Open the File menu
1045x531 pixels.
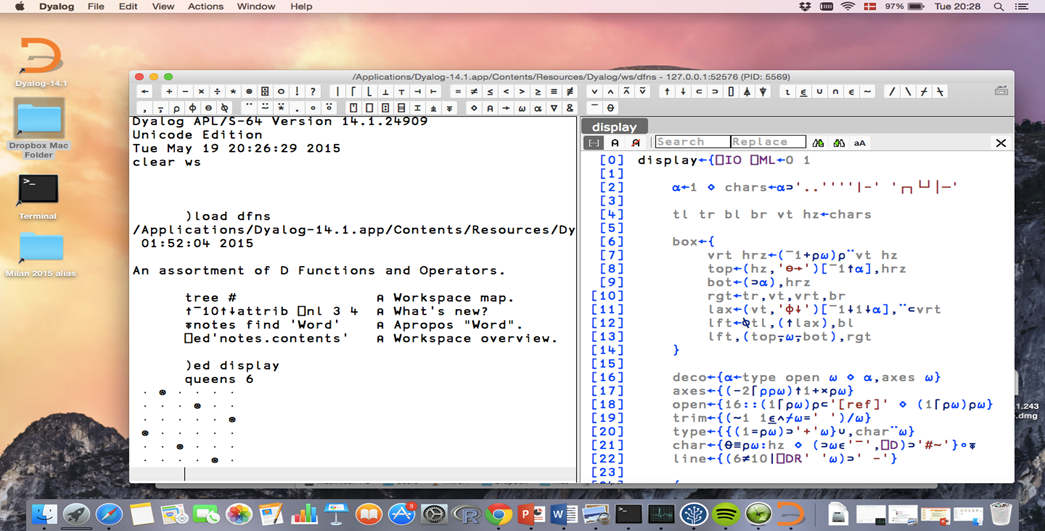[x=96, y=7]
